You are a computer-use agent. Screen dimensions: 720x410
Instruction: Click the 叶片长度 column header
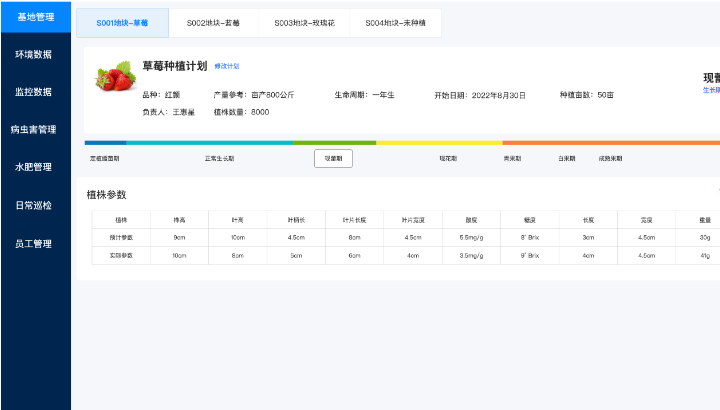(354, 220)
